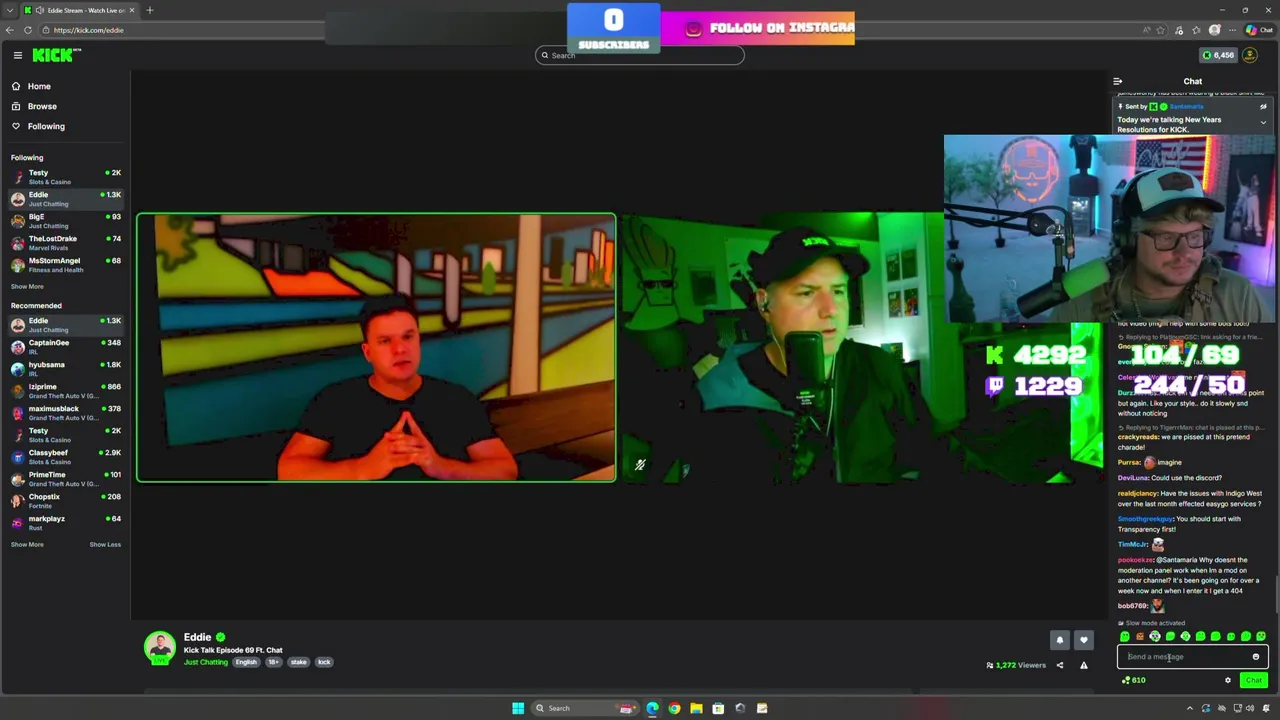The width and height of the screenshot is (1280, 720).
Task: Focus the Kick search box
Action: click(x=640, y=55)
